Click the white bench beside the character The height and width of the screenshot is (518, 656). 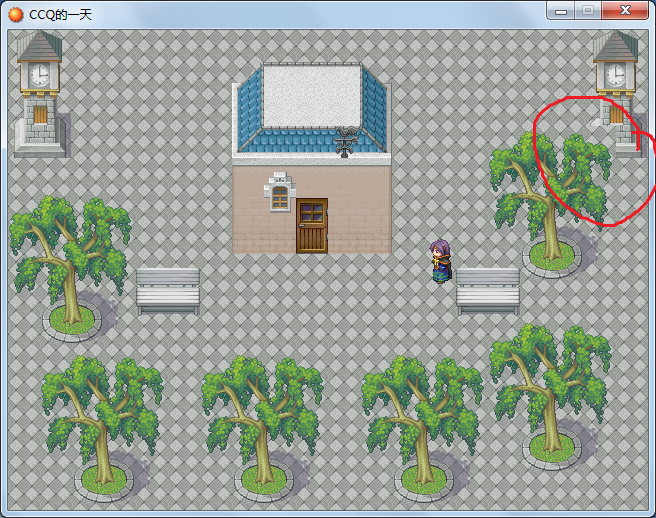point(488,291)
